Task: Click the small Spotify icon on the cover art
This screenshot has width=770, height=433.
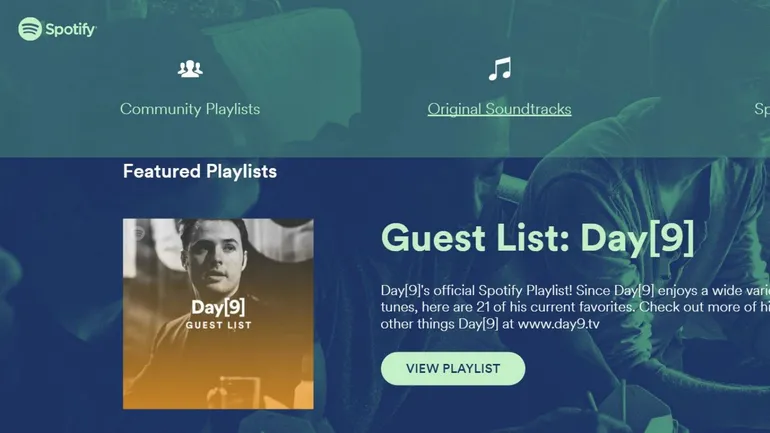Action: click(139, 233)
